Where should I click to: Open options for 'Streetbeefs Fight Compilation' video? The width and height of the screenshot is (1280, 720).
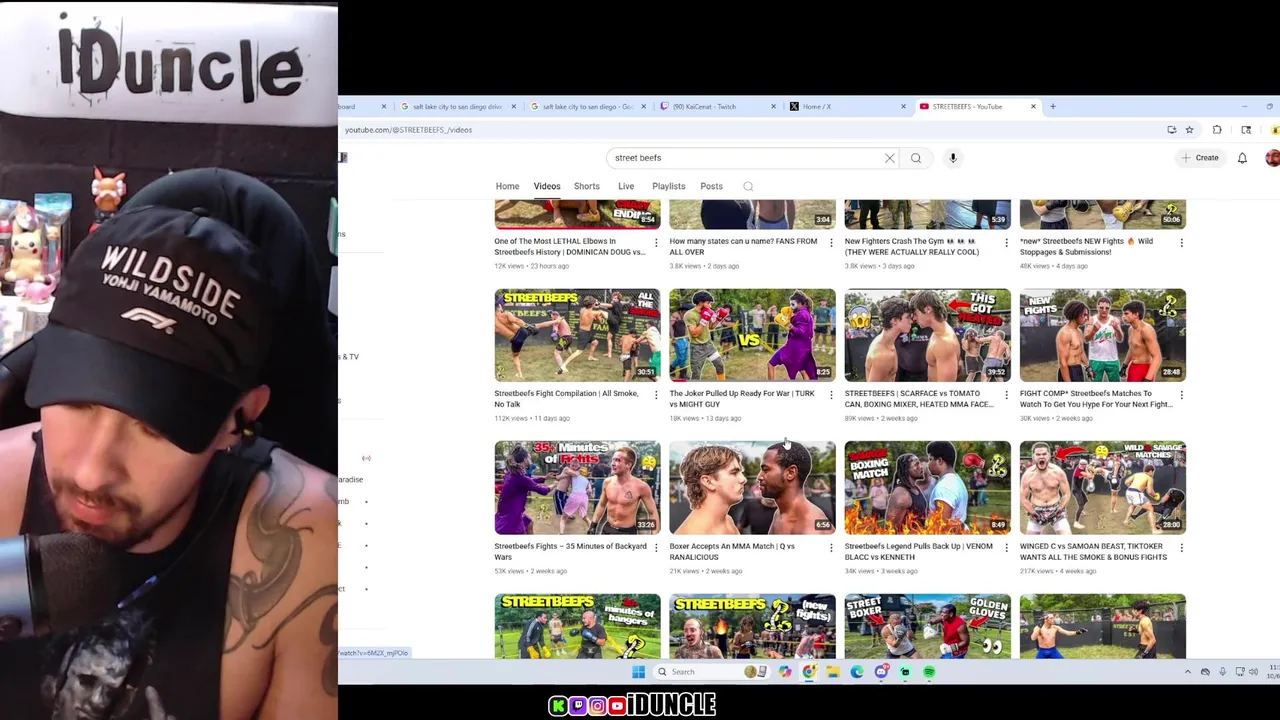click(x=656, y=395)
